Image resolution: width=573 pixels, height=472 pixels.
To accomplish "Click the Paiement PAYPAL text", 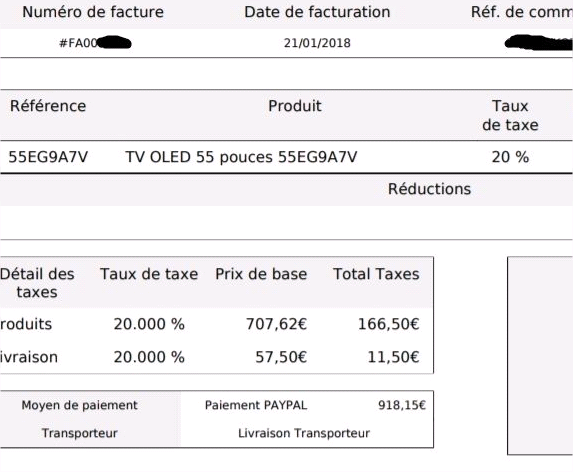I will pos(256,405).
